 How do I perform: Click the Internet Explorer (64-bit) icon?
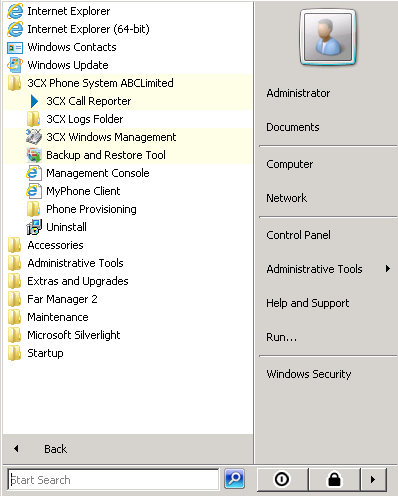pos(15,29)
